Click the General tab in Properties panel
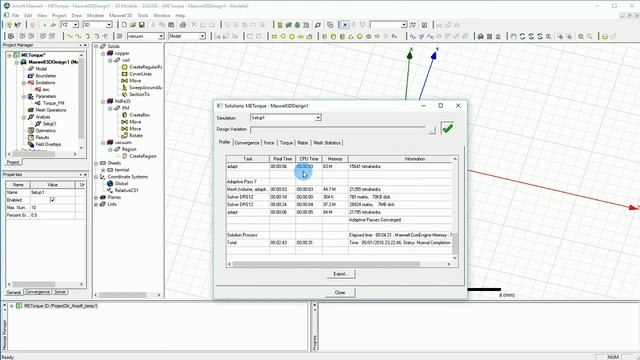 [13, 292]
